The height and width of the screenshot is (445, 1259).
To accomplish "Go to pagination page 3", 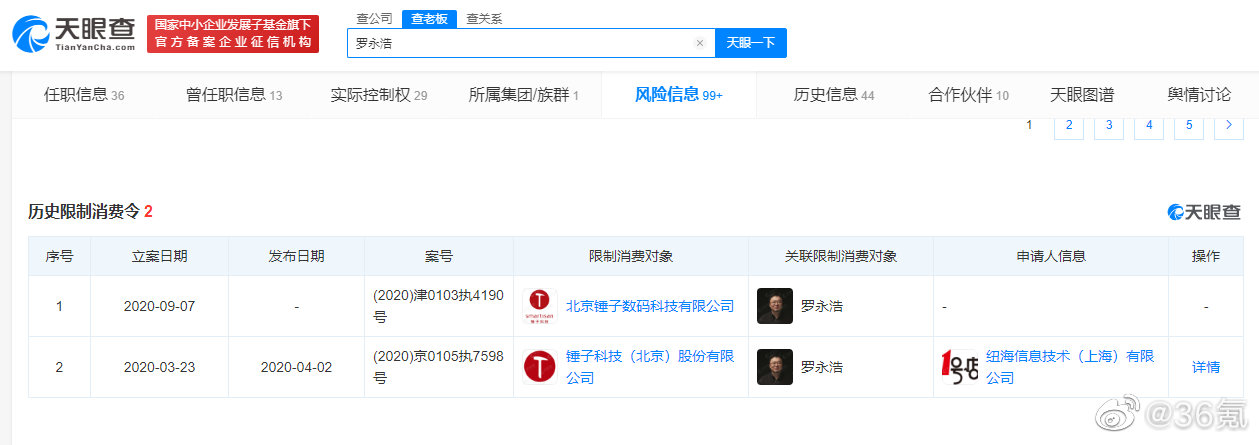I will coord(1109,125).
